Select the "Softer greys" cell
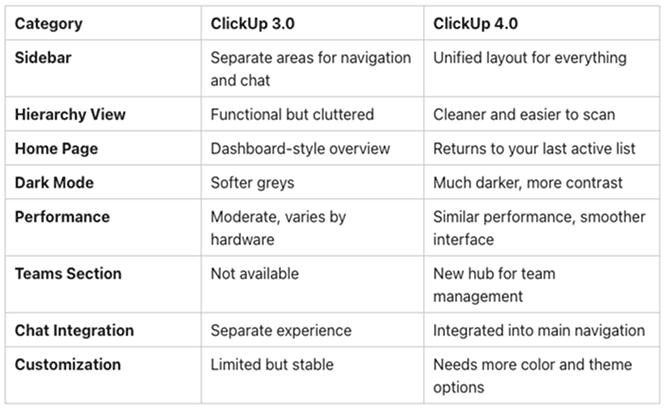664x408 pixels. pos(254,183)
